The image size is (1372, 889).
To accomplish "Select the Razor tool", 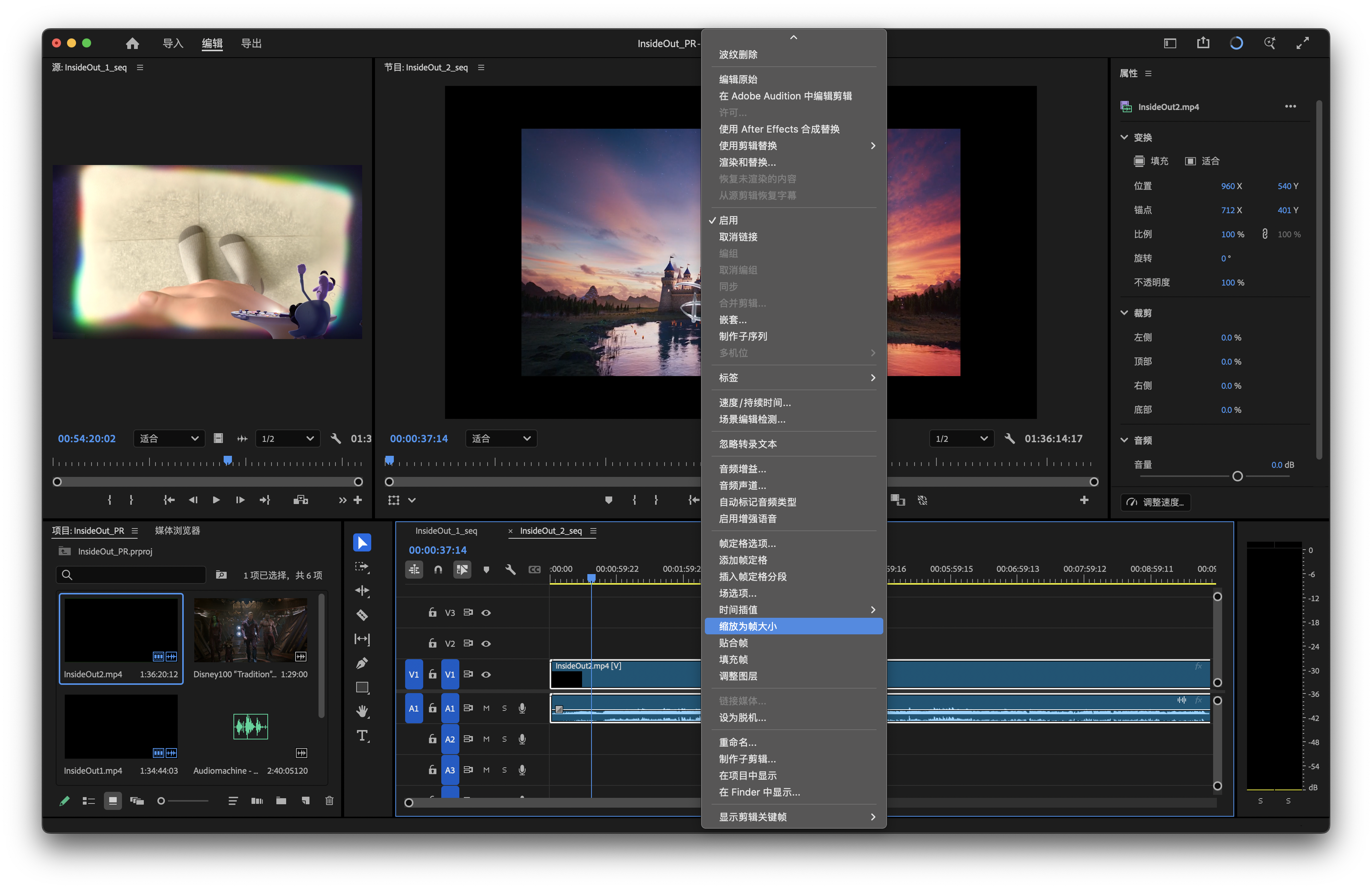I will click(362, 615).
